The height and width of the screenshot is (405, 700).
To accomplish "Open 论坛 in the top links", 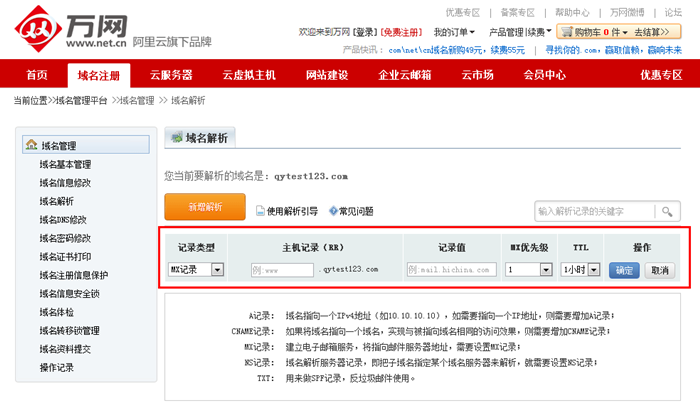I will (x=673, y=13).
